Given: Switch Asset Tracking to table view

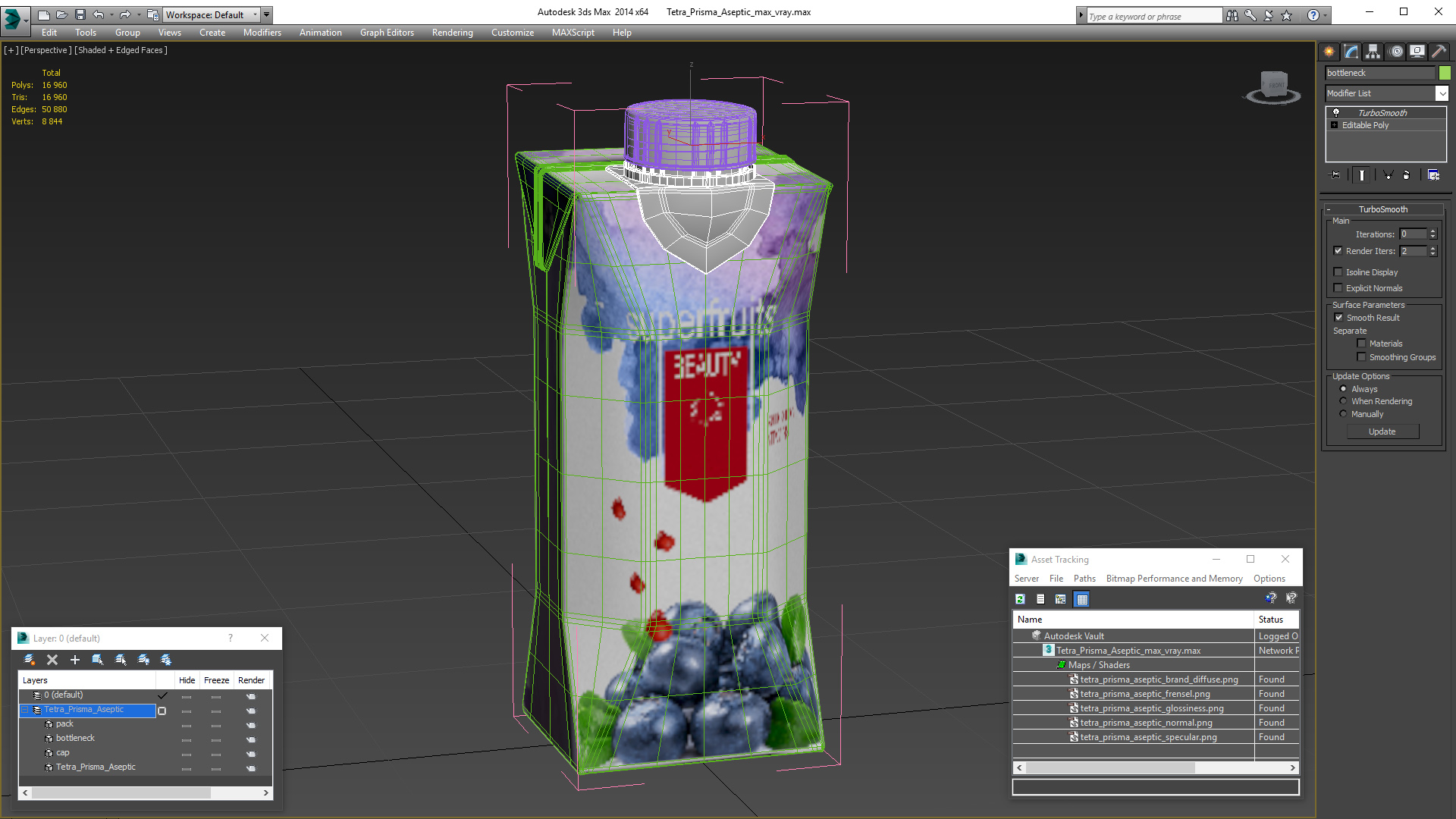Looking at the screenshot, I should tap(1082, 599).
